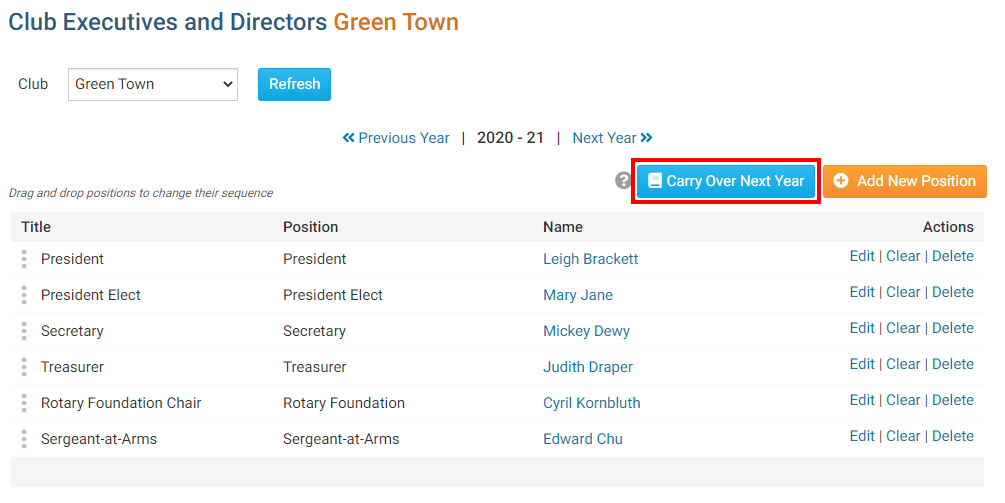Click drag handle beside President Elect
Screen dimensions: 1005x503
point(24,295)
